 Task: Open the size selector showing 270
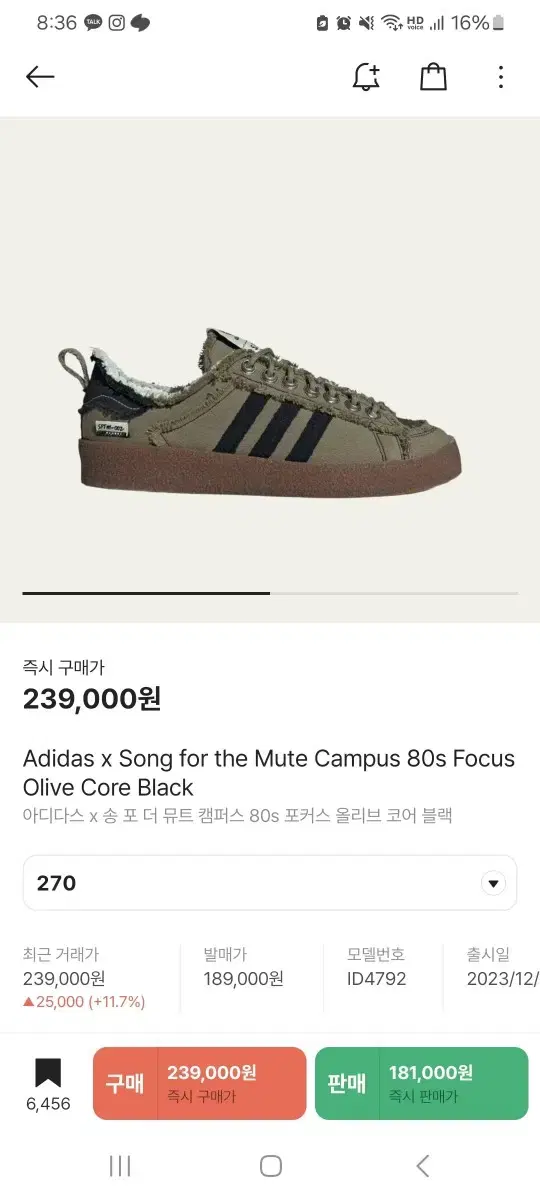pos(270,883)
